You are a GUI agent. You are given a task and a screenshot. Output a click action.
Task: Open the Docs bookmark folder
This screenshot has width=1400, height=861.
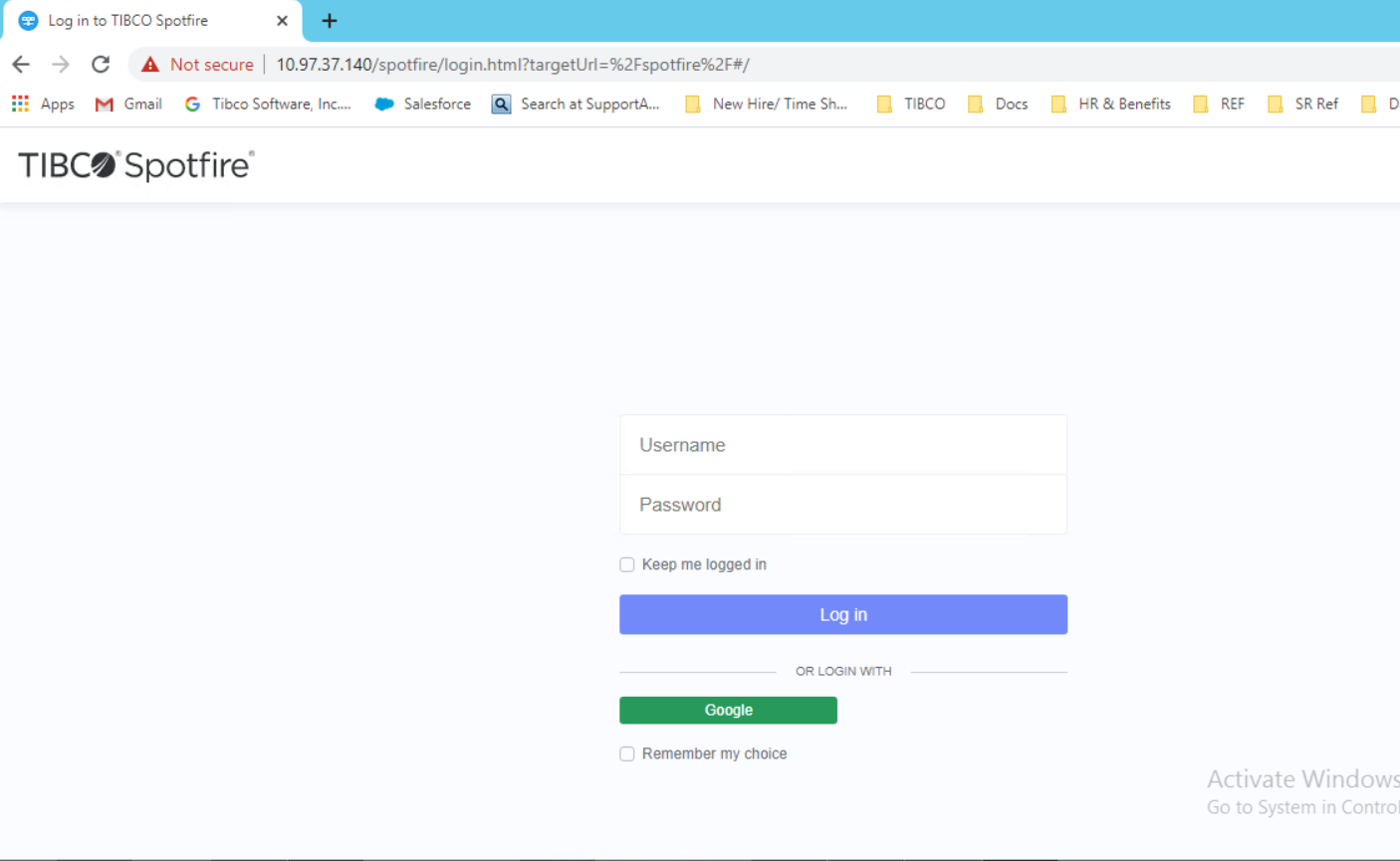998,104
